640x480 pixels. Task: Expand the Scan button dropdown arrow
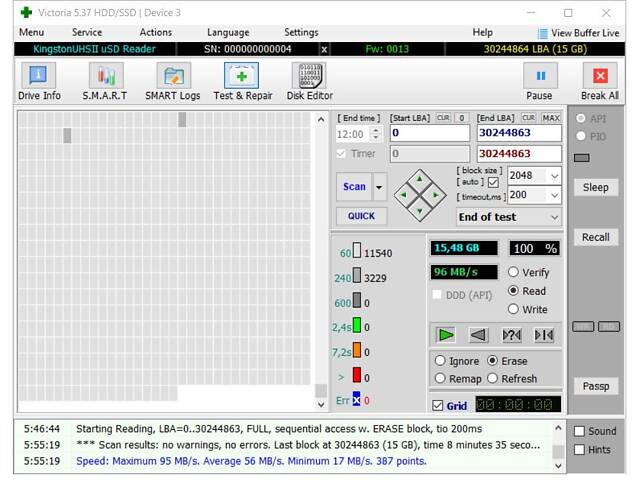379,187
